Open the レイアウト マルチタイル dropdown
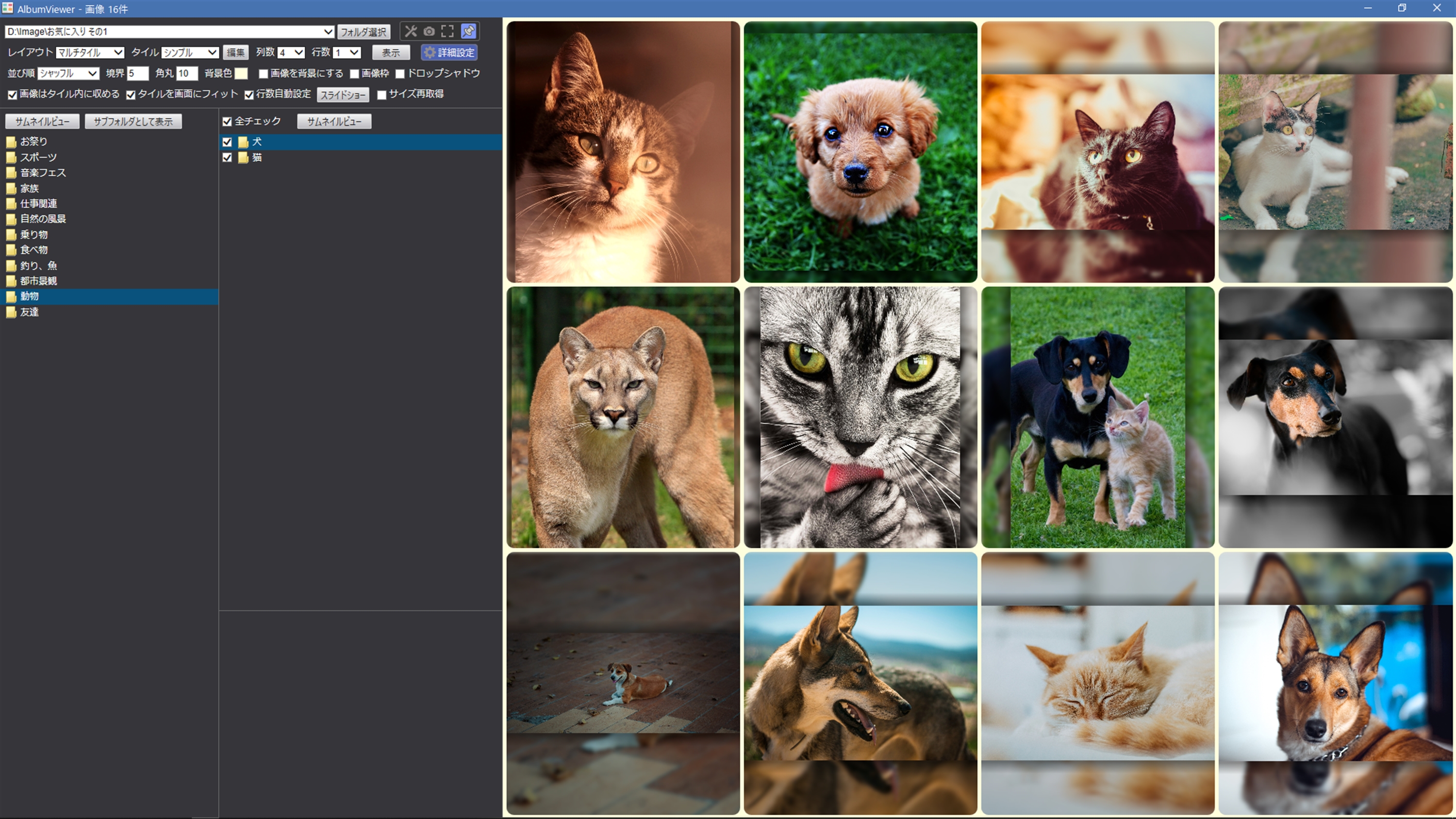This screenshot has width=1456, height=819. [90, 52]
